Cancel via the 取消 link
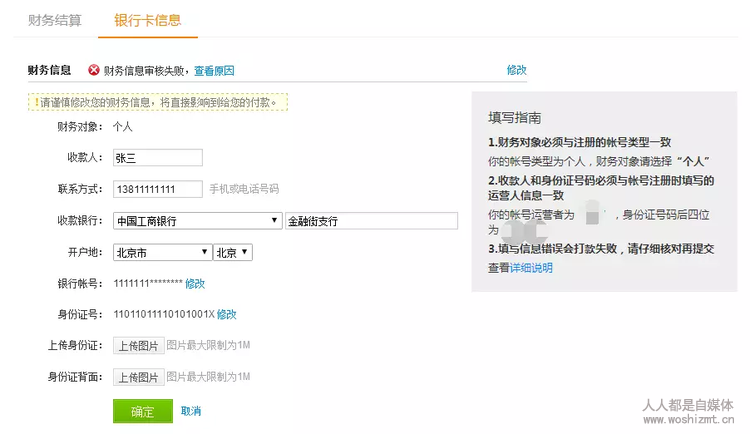Viewport: 750px width, 434px height. (x=191, y=411)
